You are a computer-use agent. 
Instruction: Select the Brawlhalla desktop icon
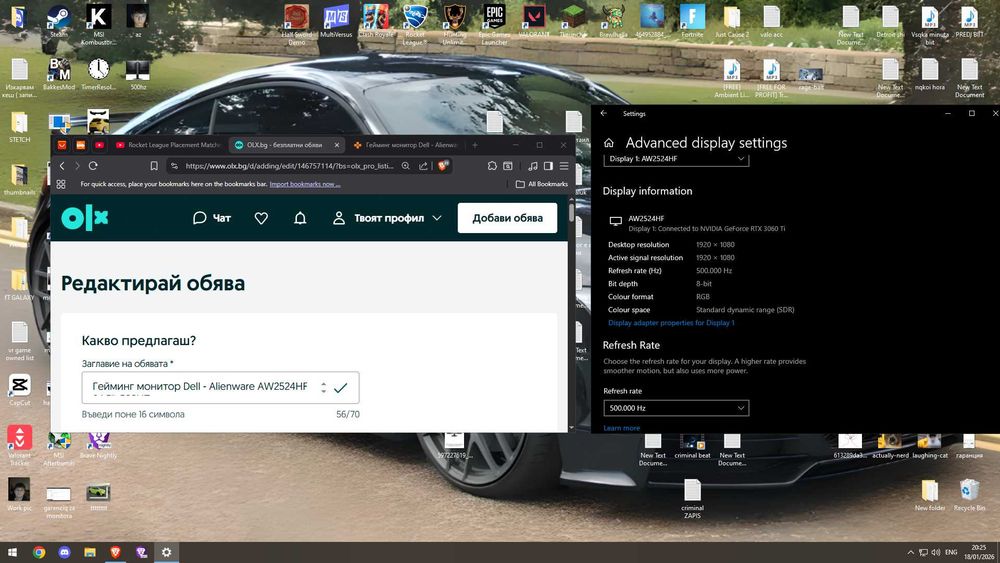click(x=613, y=20)
